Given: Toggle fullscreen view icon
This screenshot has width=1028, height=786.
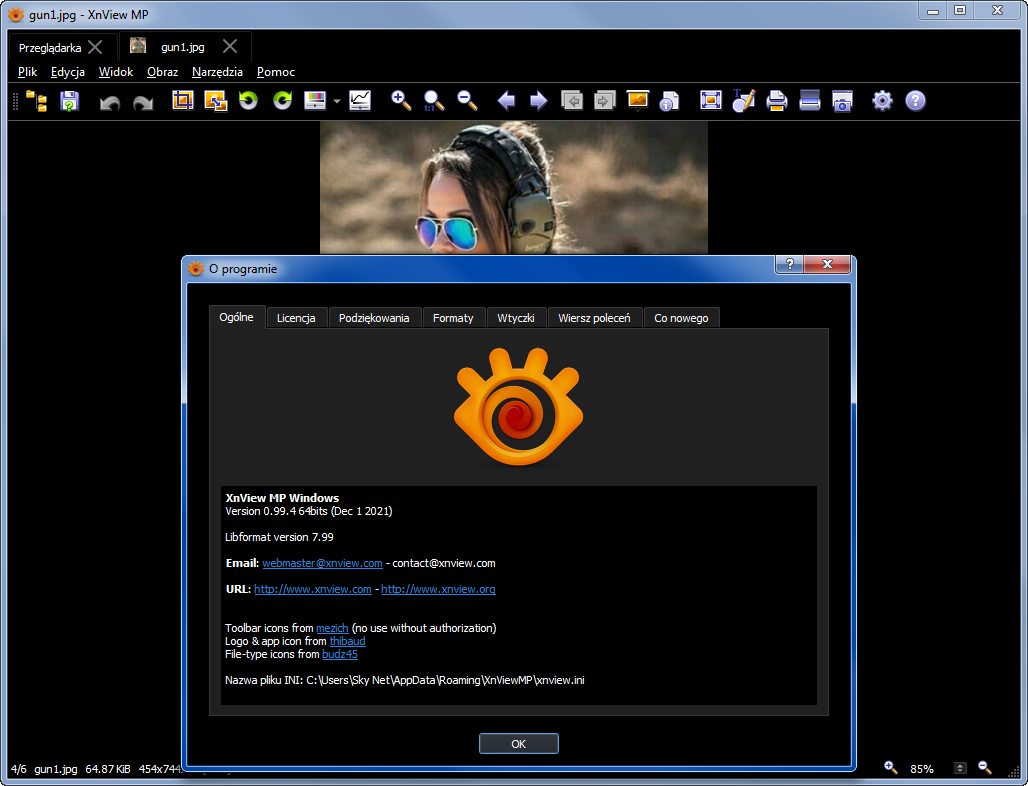Looking at the screenshot, I should tap(711, 100).
